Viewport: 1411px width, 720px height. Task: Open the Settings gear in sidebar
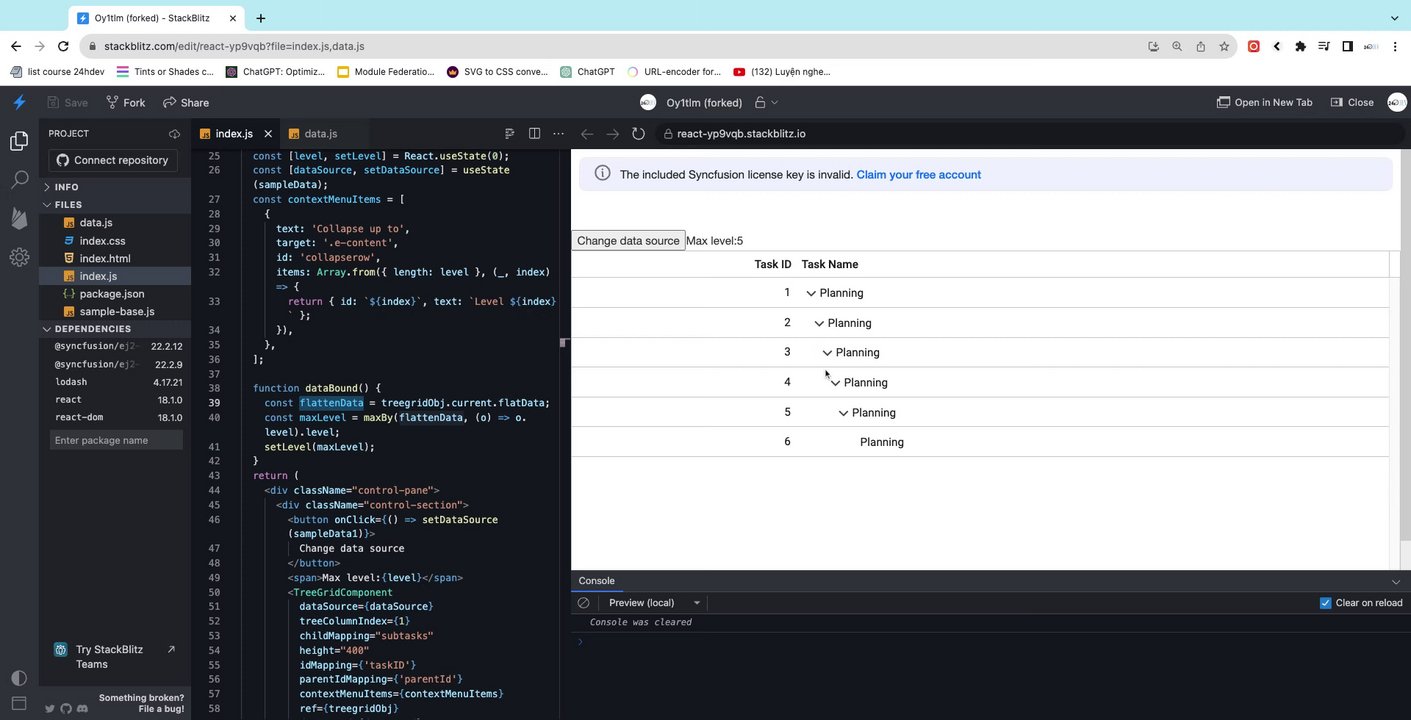[19, 257]
